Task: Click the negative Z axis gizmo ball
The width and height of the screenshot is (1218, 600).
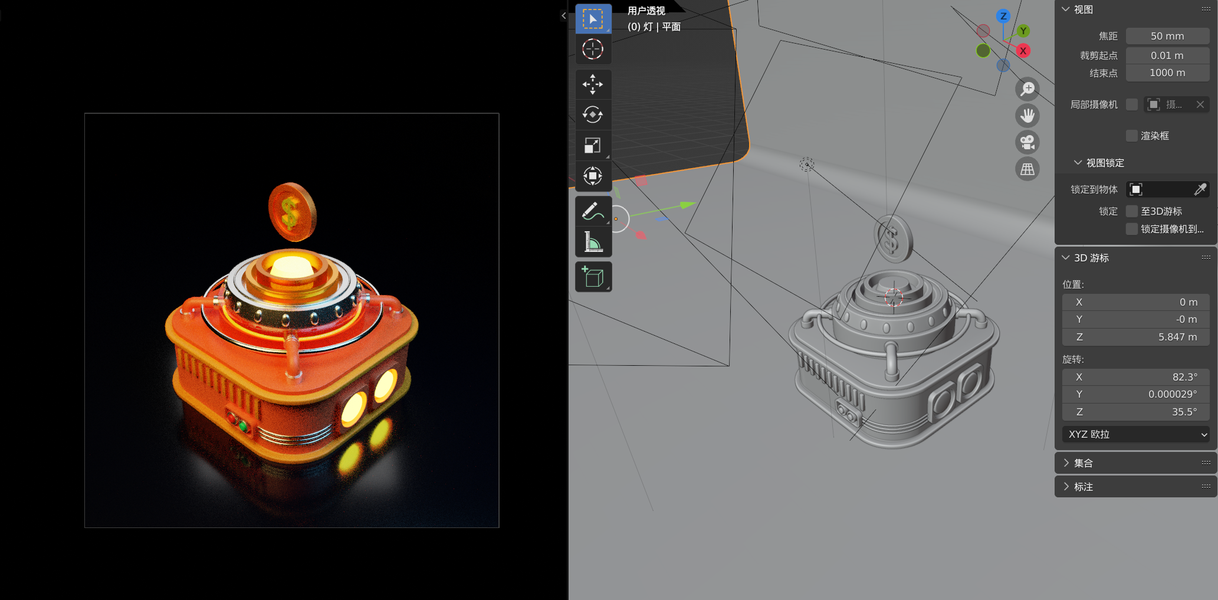Action: [1003, 65]
